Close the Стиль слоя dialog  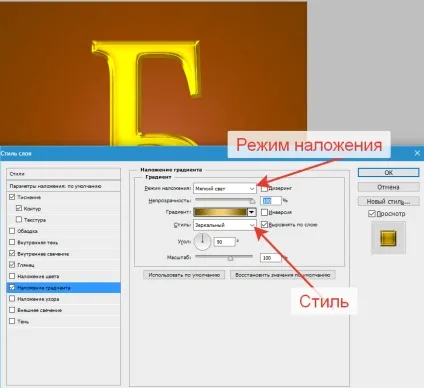pyautogui.click(x=417, y=153)
